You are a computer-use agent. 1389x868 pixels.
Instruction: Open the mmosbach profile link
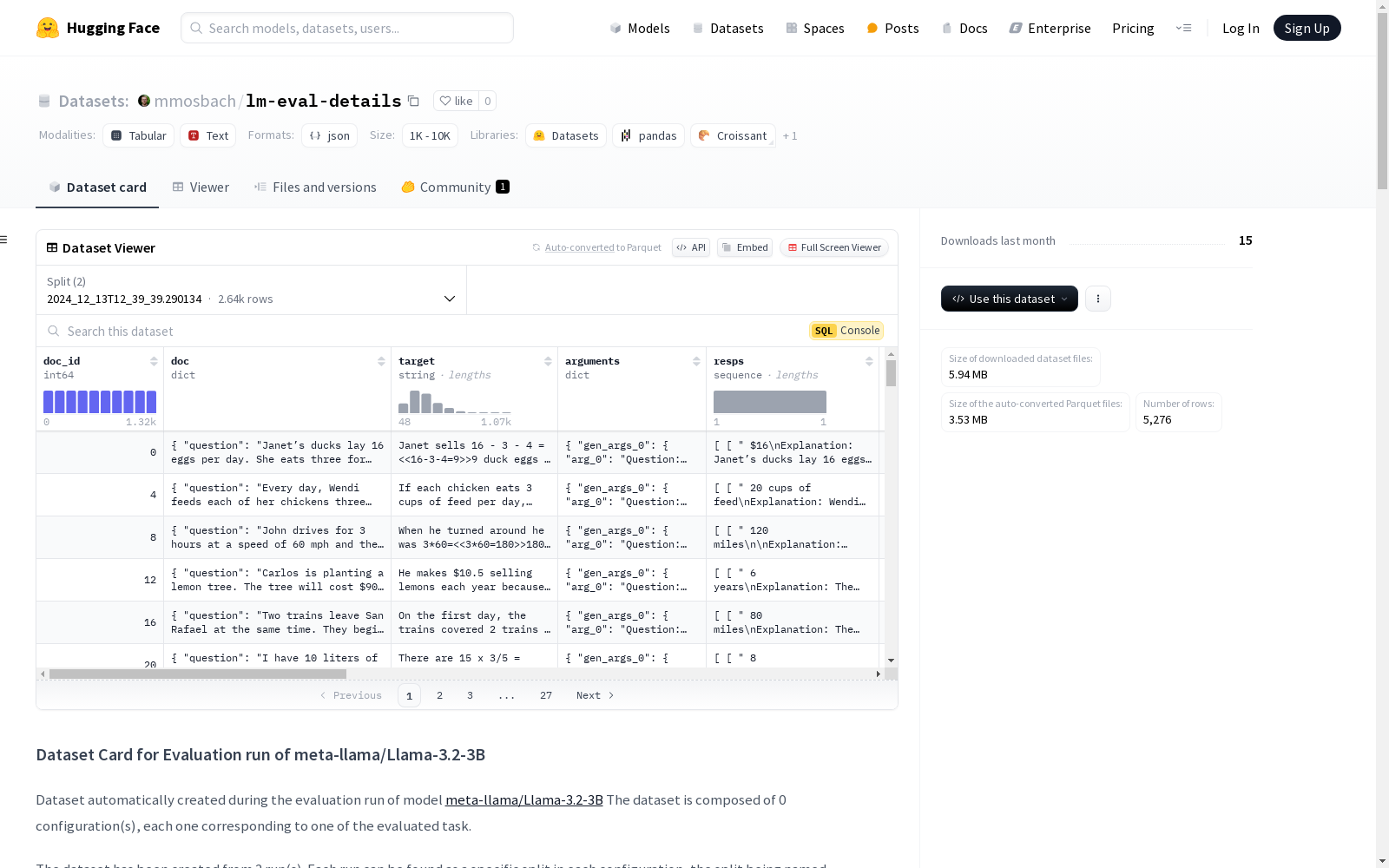coord(194,101)
